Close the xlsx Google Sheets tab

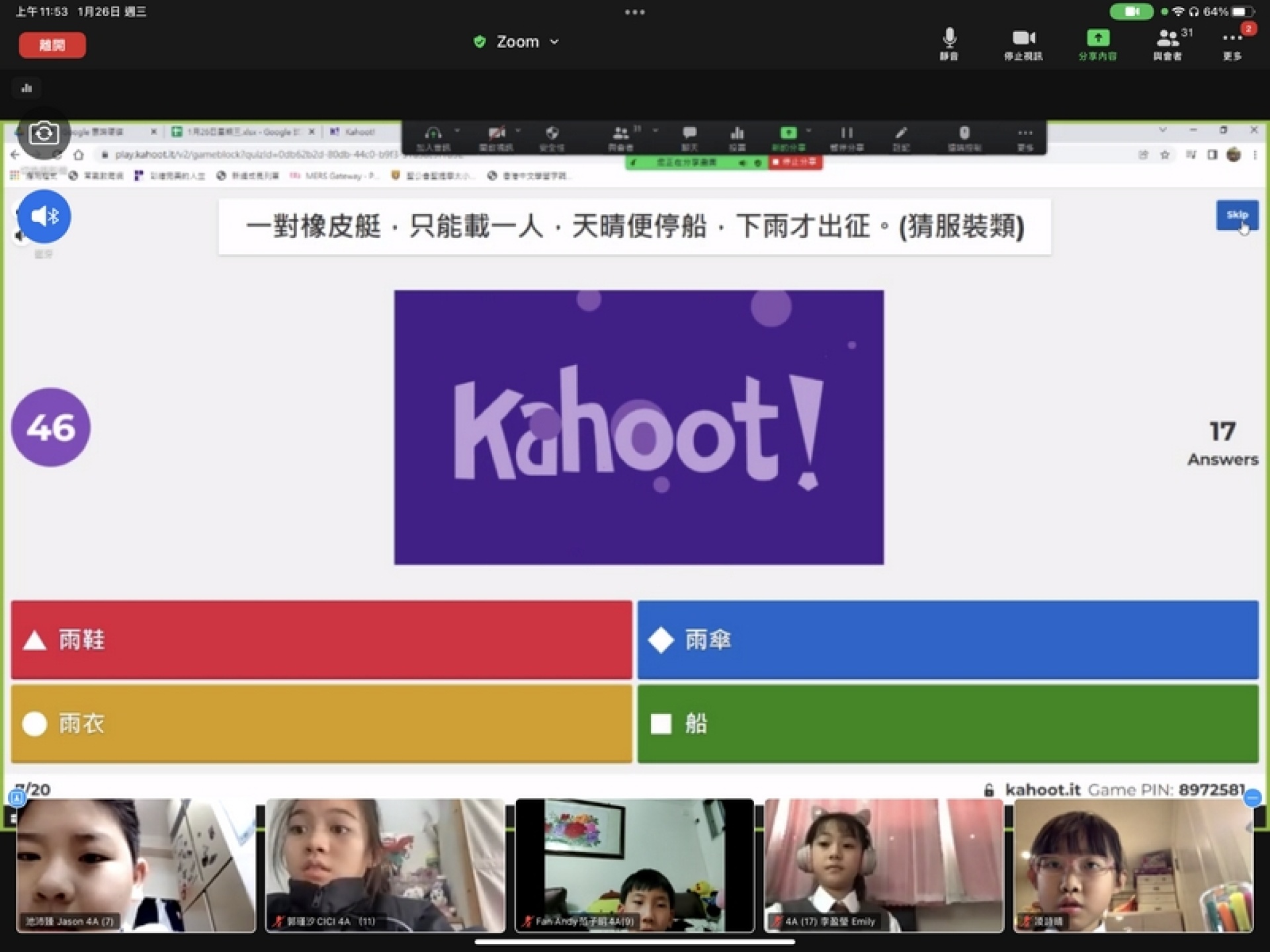pos(312,132)
